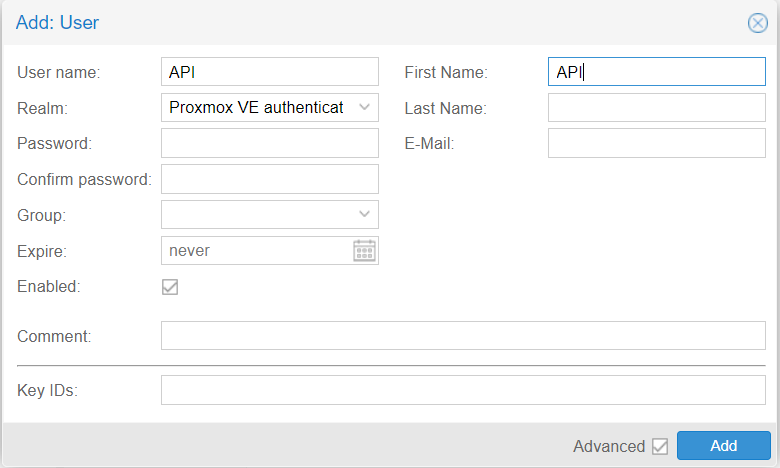Open the Expire calendar date picker
Image resolution: width=780 pixels, height=468 pixels.
coord(364,251)
